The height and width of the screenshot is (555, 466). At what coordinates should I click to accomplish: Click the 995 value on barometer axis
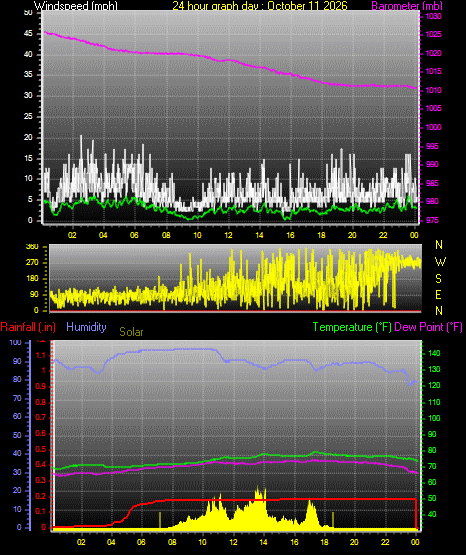point(432,146)
